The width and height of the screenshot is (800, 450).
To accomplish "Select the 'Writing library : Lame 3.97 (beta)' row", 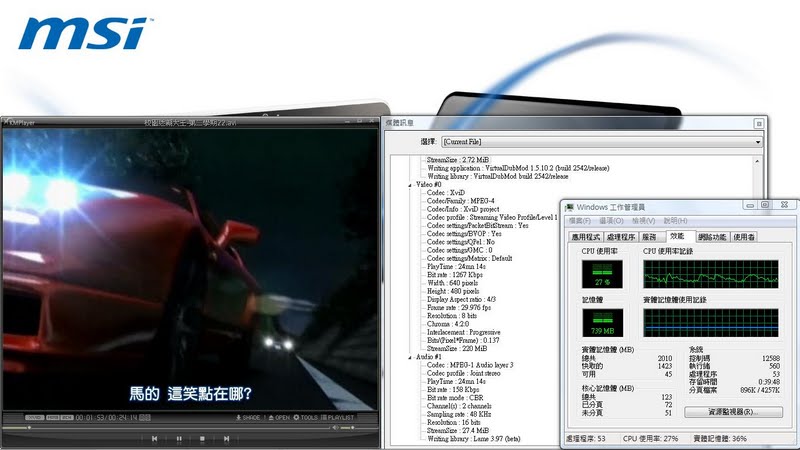I will (x=473, y=438).
